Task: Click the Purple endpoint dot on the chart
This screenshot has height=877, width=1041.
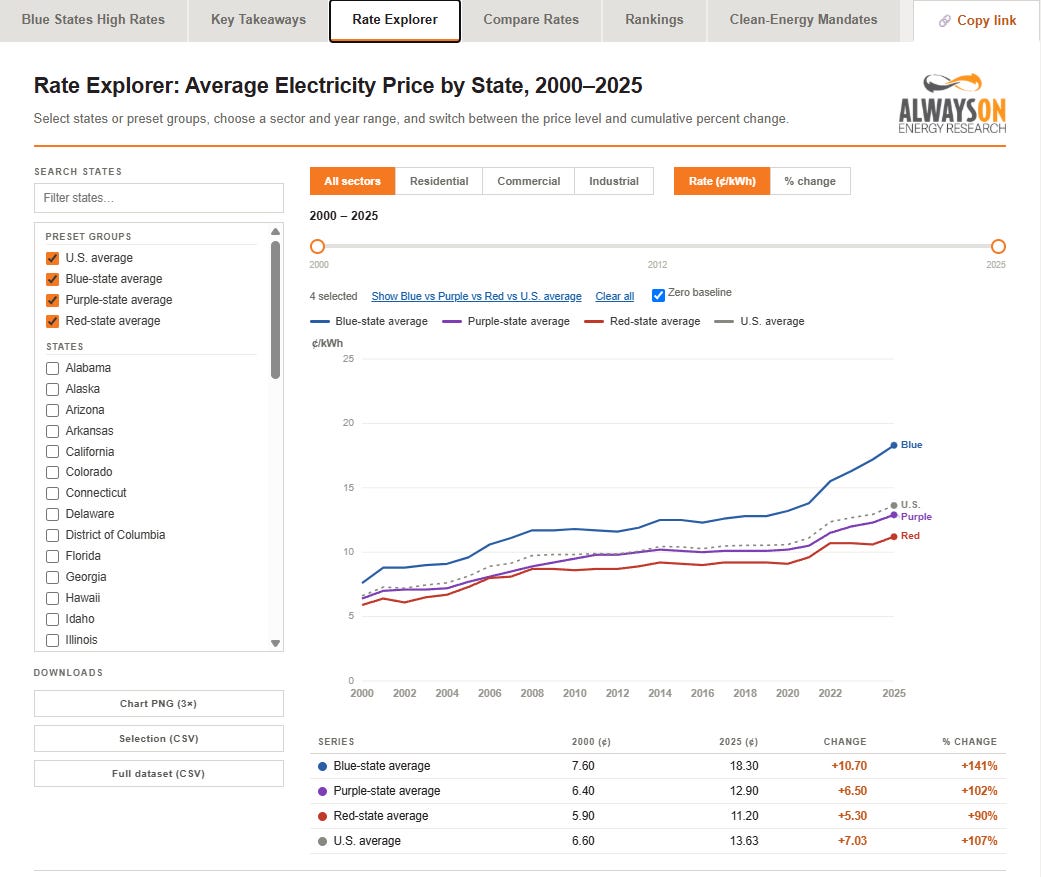Action: click(894, 515)
